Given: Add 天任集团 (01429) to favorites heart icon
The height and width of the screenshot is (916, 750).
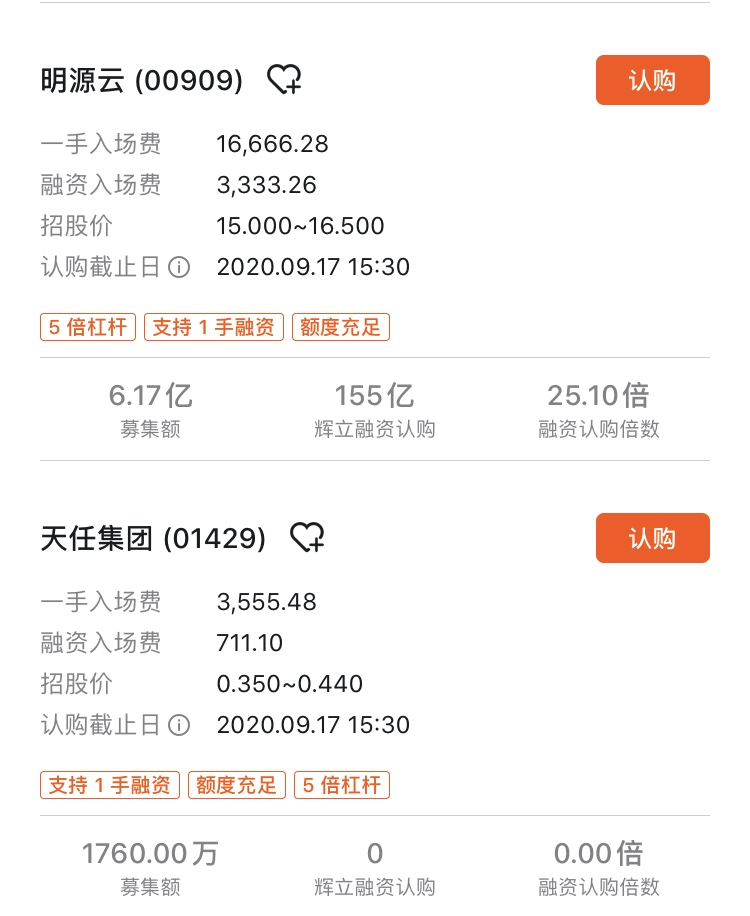Looking at the screenshot, I should pos(307,537).
